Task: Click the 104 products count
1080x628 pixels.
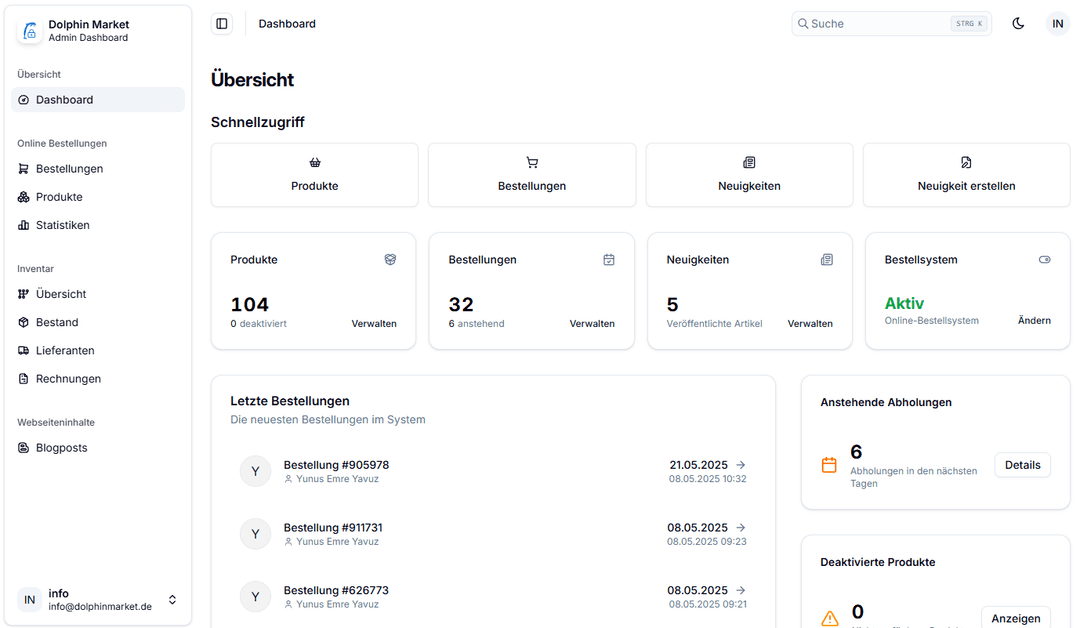Action: pos(249,304)
